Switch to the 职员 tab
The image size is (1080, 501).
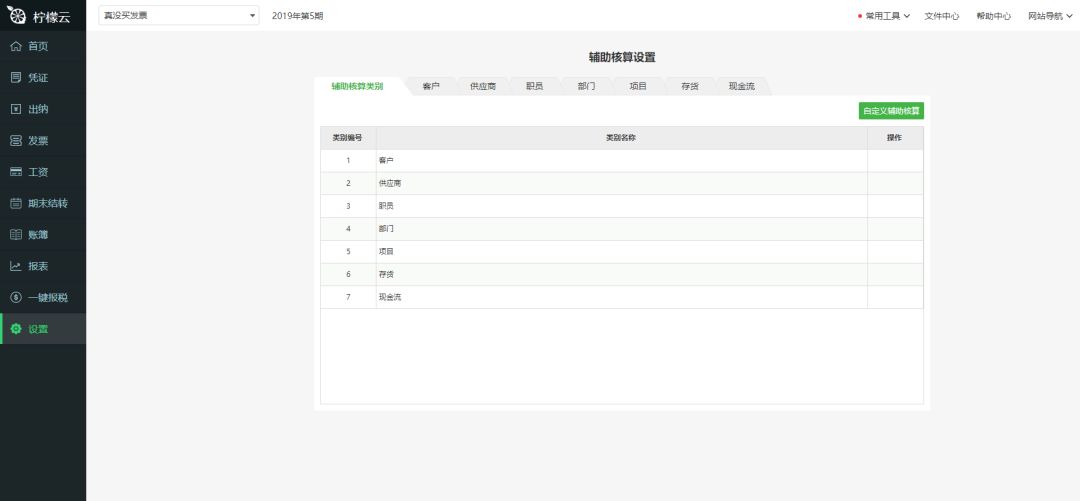(x=534, y=86)
